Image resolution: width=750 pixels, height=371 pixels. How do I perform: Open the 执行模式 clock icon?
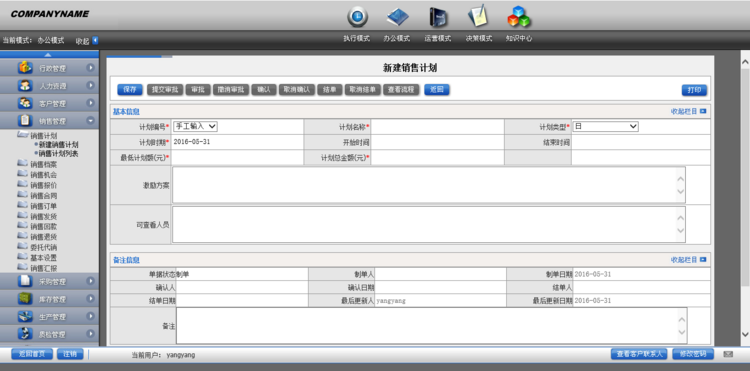[357, 17]
